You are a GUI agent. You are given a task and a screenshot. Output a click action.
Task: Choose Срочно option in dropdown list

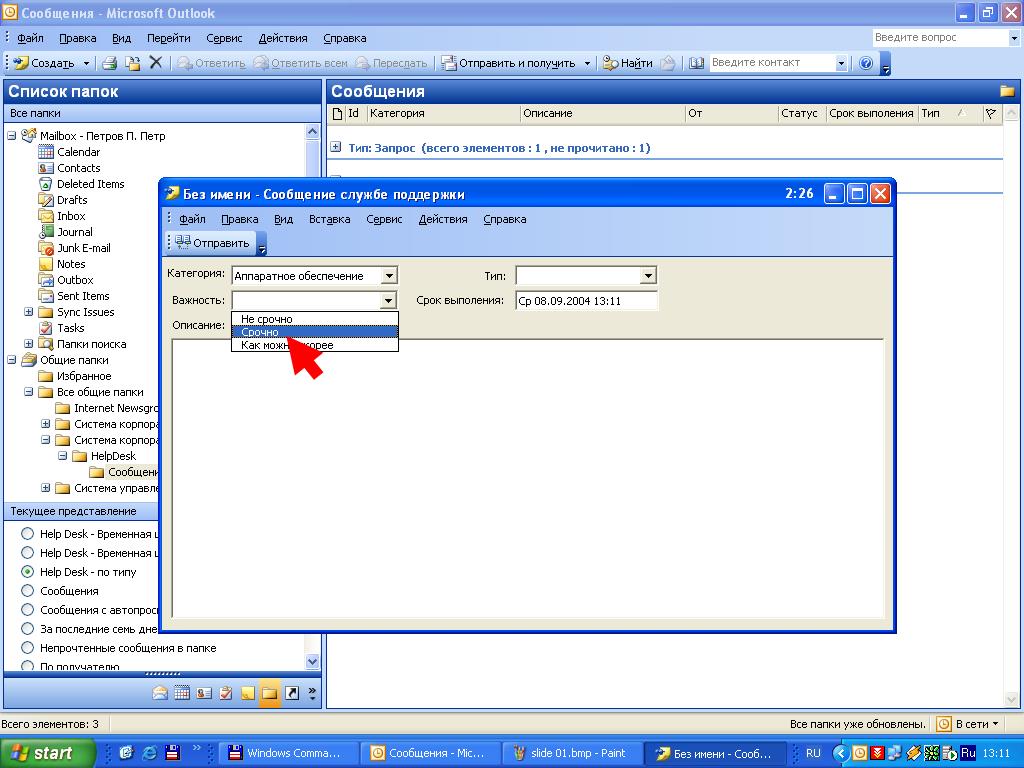(315, 332)
